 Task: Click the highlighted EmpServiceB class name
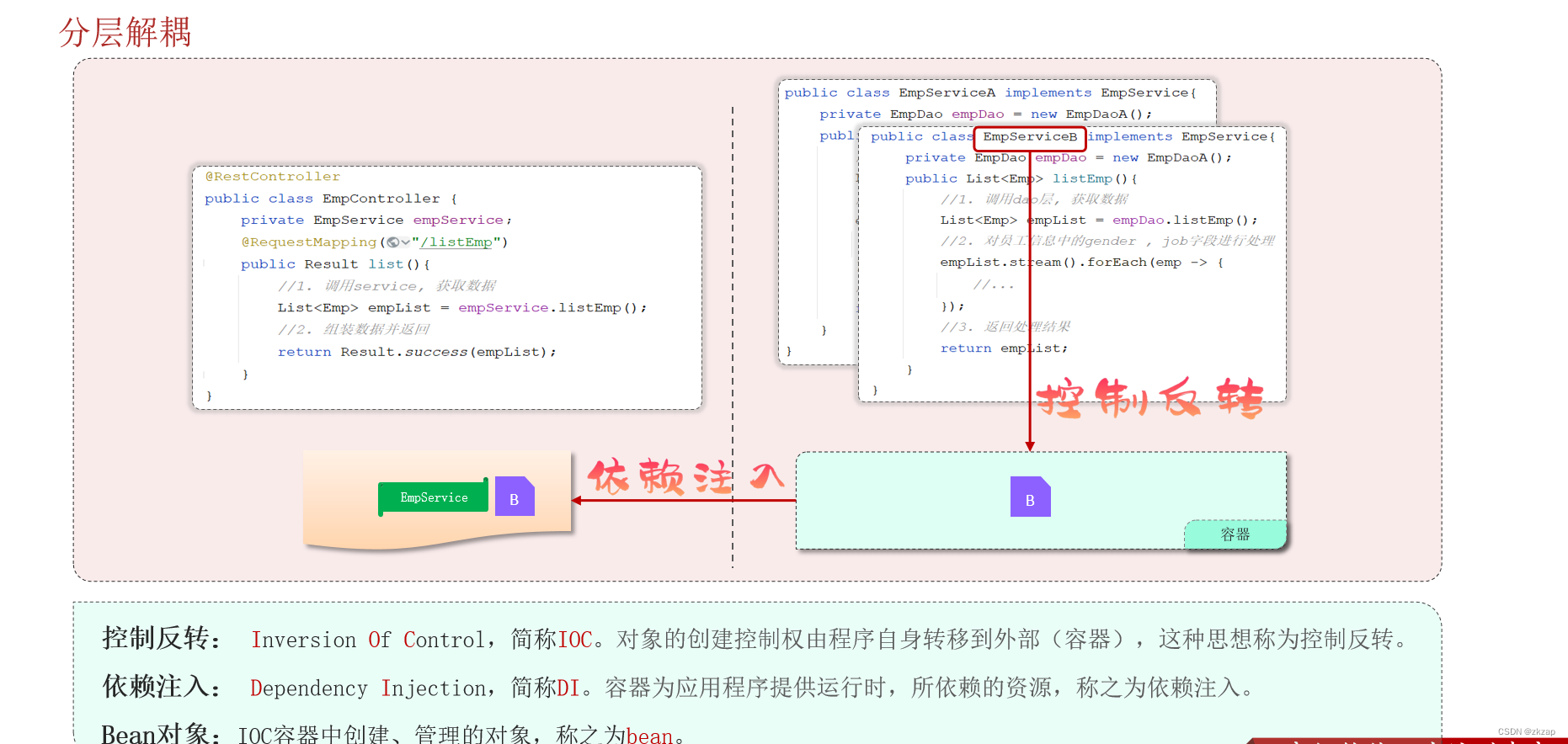point(1030,136)
